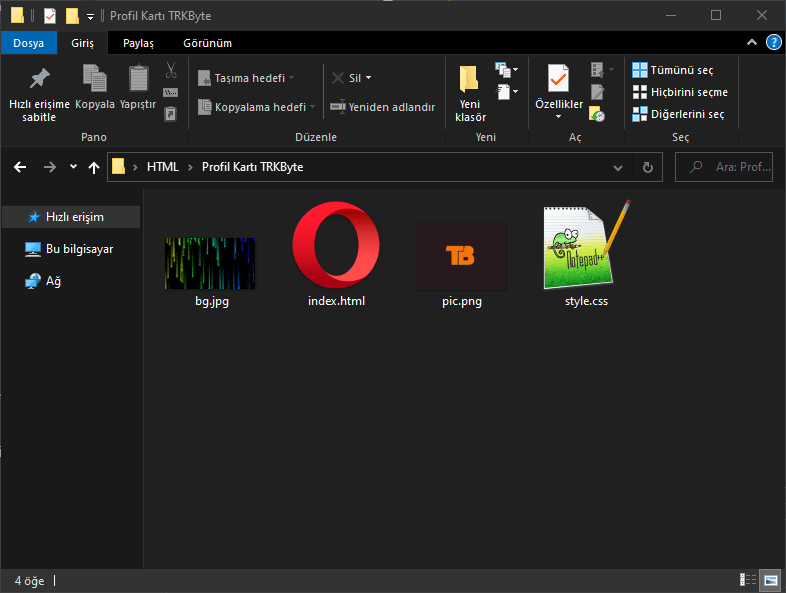Image resolution: width=786 pixels, height=593 pixels.
Task: Click Hiçbirini seçme to deselect
Action: [680, 92]
